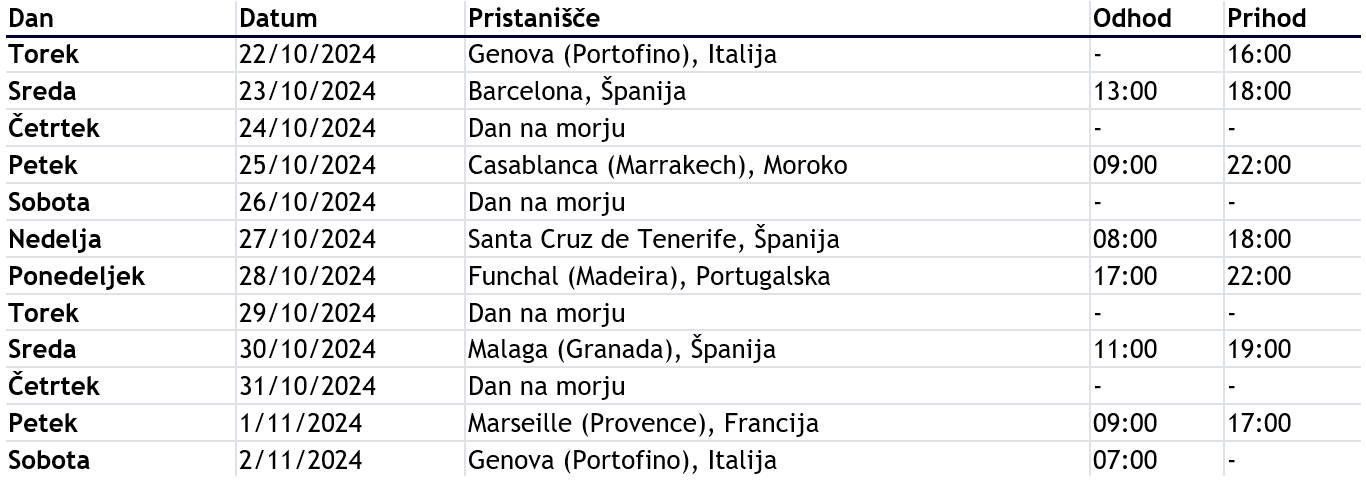Select the Barcelona, Španija cell
1366x485 pixels.
pyautogui.click(x=577, y=91)
